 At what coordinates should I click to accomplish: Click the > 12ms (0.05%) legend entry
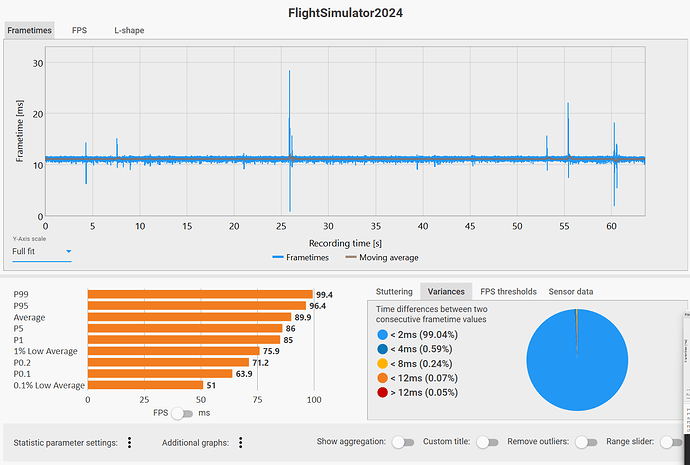point(418,393)
